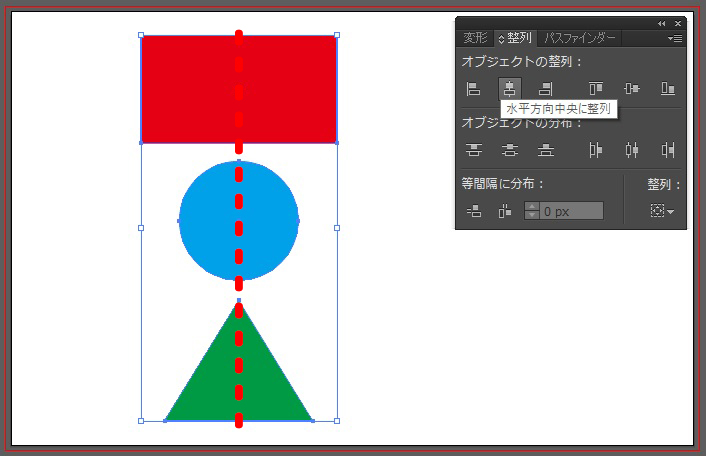Open the align panel options menu

(x=675, y=39)
